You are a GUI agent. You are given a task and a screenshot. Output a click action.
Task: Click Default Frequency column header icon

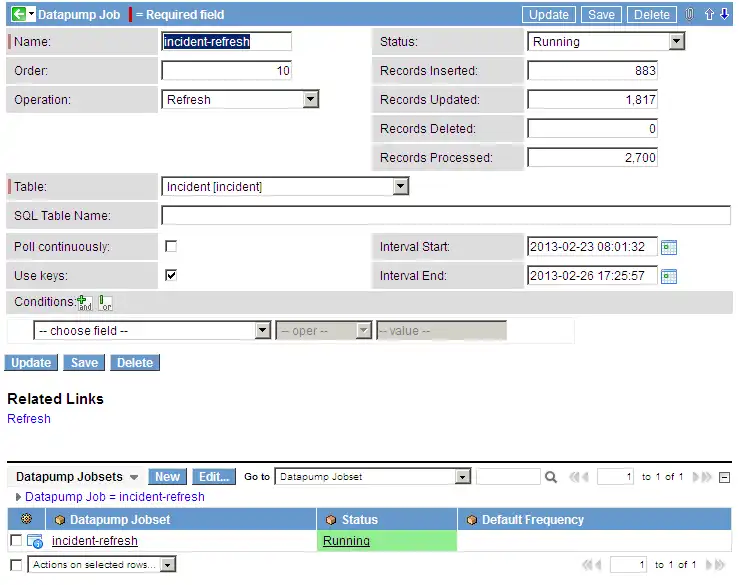pos(471,520)
